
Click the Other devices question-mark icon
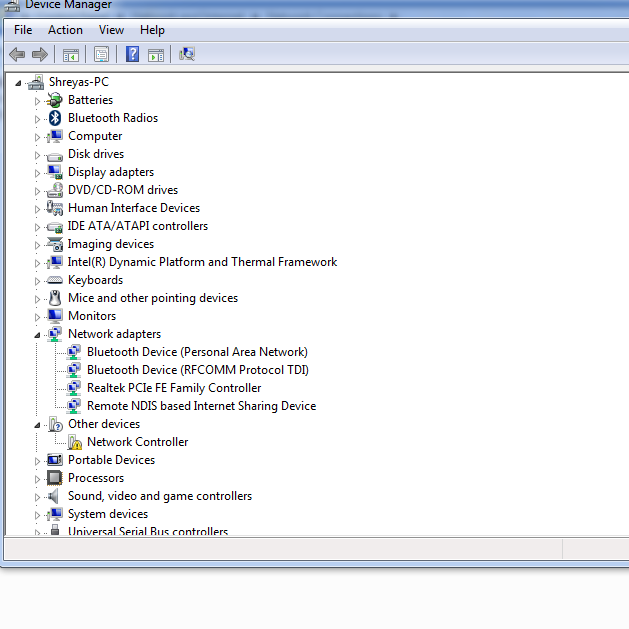pyautogui.click(x=55, y=424)
